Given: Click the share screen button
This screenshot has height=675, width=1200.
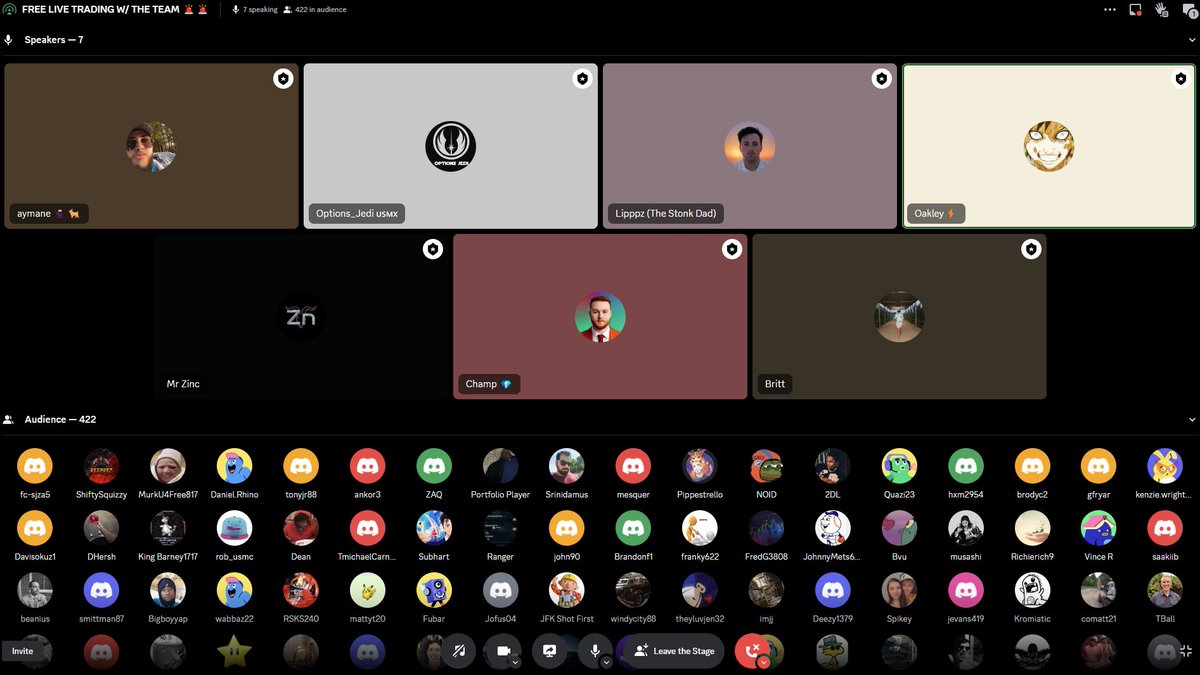Looking at the screenshot, I should point(549,651).
